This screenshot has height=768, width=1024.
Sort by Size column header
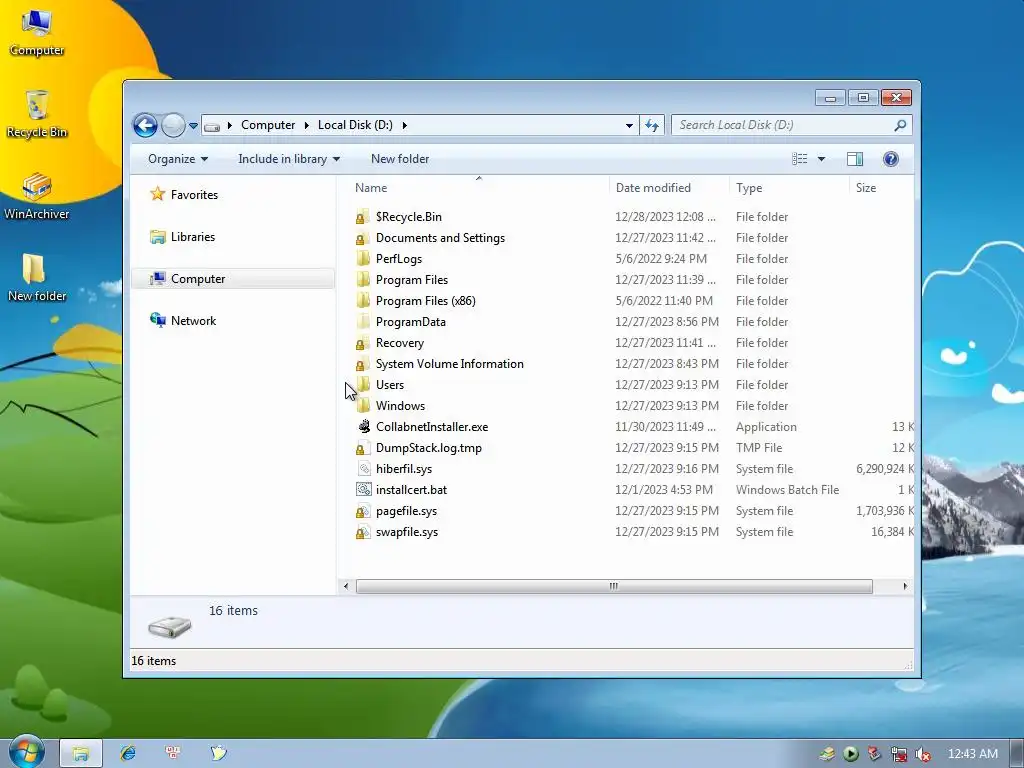pos(866,187)
